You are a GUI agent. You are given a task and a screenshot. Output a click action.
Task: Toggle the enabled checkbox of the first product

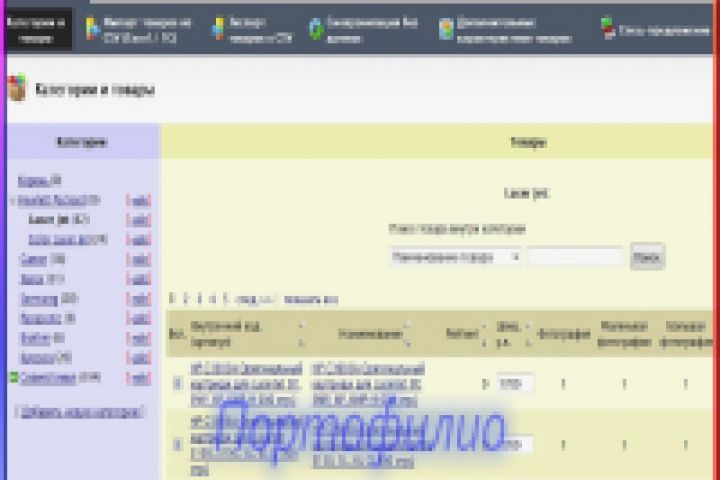coord(177,383)
